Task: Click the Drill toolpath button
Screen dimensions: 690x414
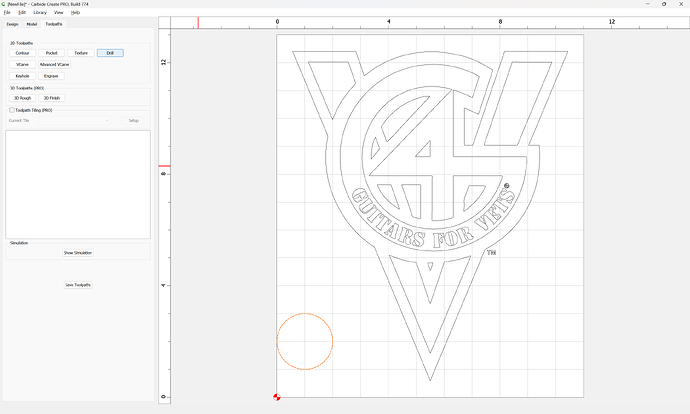Action: pos(110,53)
